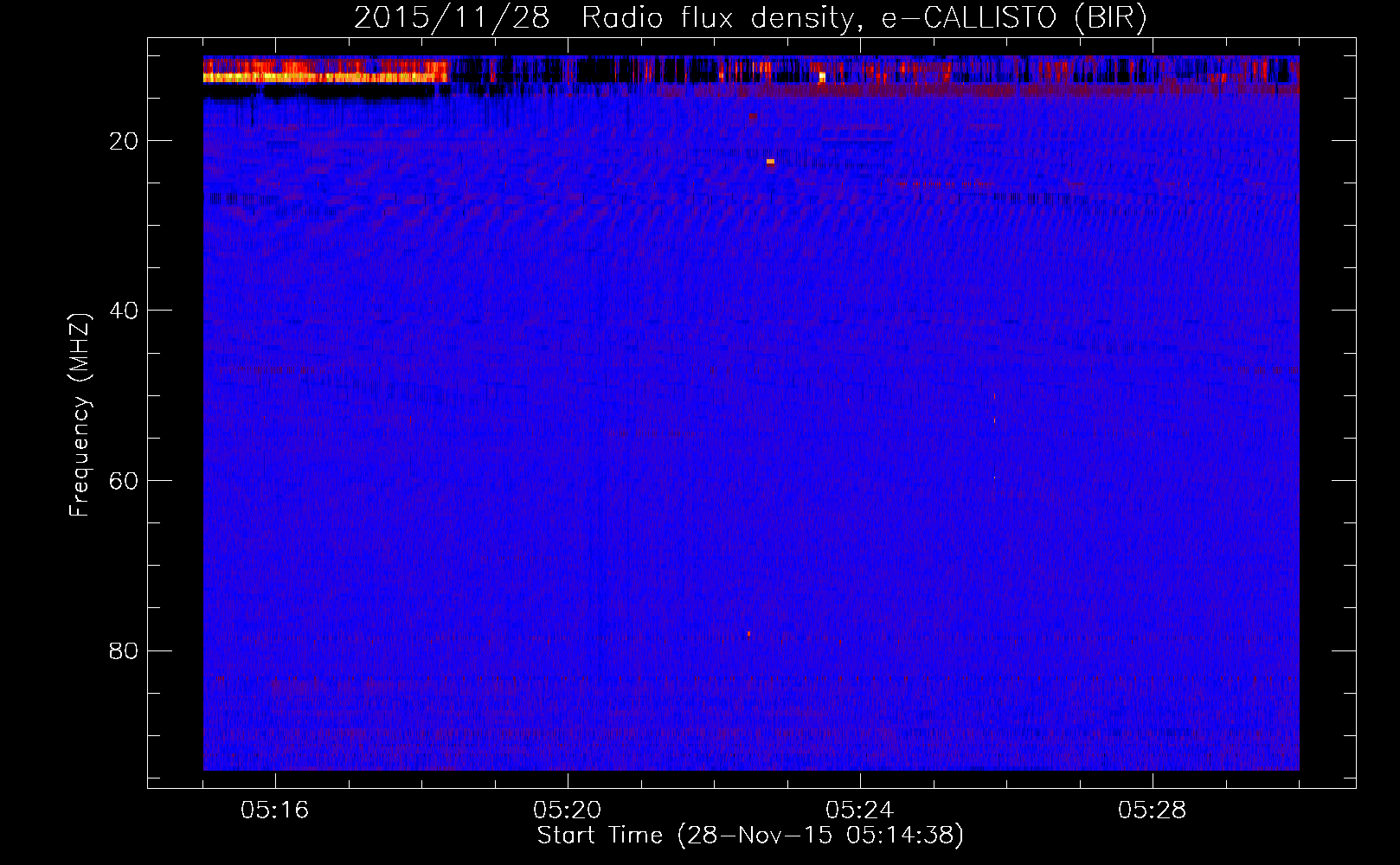Image resolution: width=1400 pixels, height=865 pixels.
Task: Select the 05:20 time tick label
Action: click(x=568, y=811)
